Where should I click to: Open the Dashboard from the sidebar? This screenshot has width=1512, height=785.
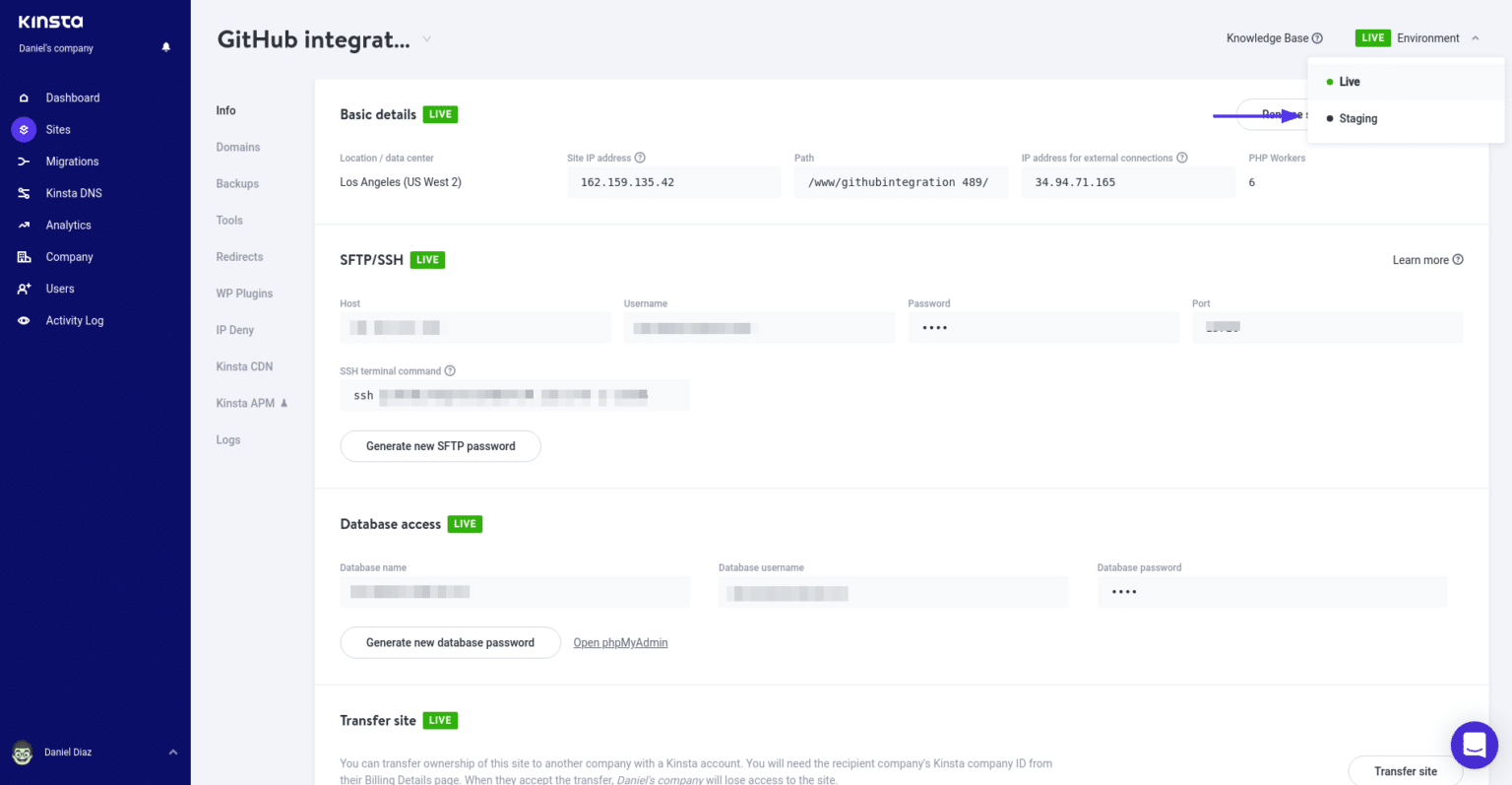tap(74, 98)
